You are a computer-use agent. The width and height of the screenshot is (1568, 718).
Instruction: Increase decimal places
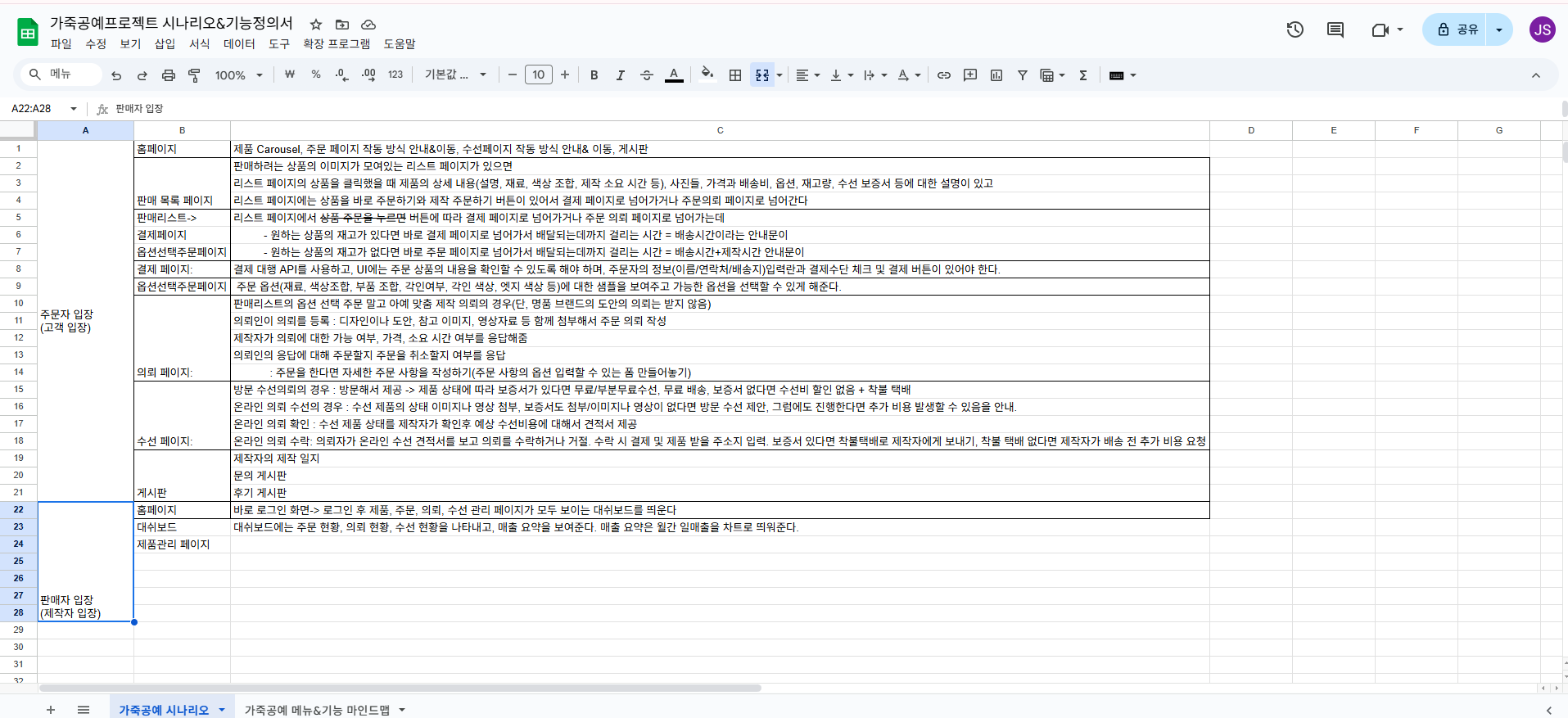[368, 75]
